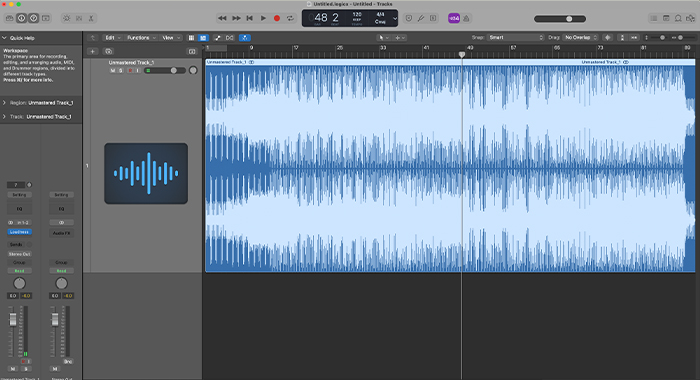The height and width of the screenshot is (380, 700).
Task: Toggle the Replace mode button
Action: (x=409, y=18)
